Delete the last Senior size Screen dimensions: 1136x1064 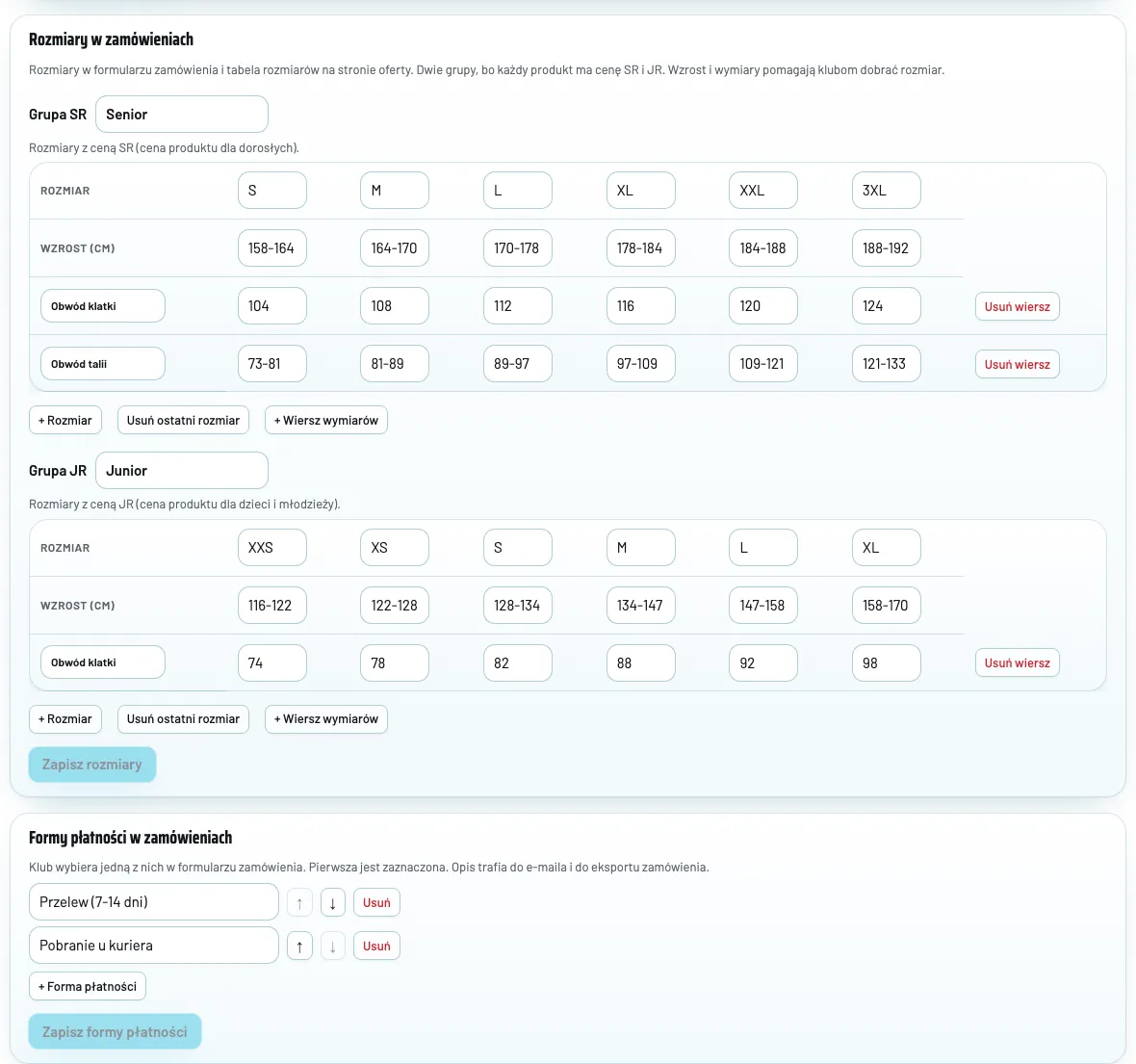tap(183, 421)
